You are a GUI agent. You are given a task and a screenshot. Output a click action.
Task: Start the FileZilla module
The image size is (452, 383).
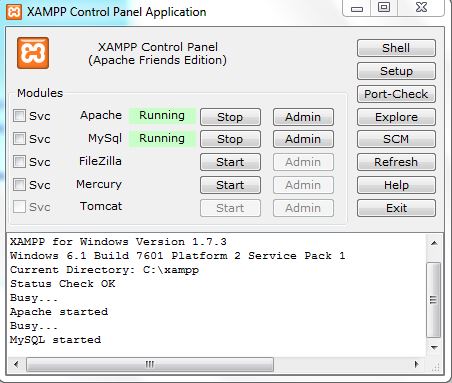point(230,162)
